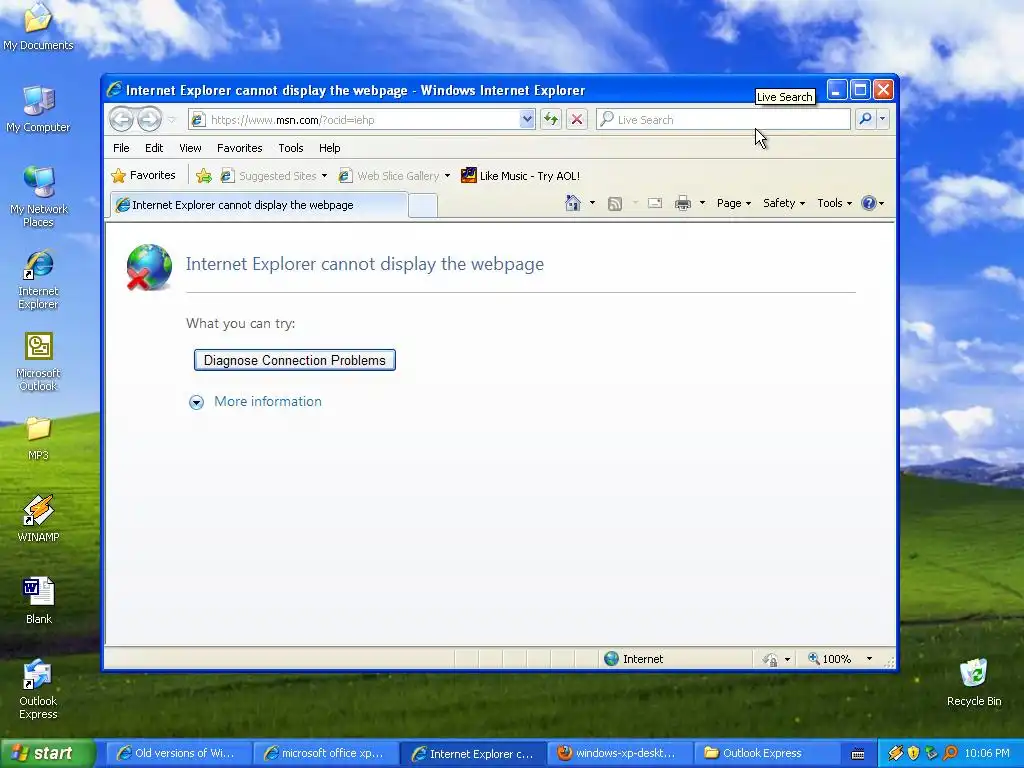
Task: Click the blue Help question mark icon
Action: [x=869, y=203]
